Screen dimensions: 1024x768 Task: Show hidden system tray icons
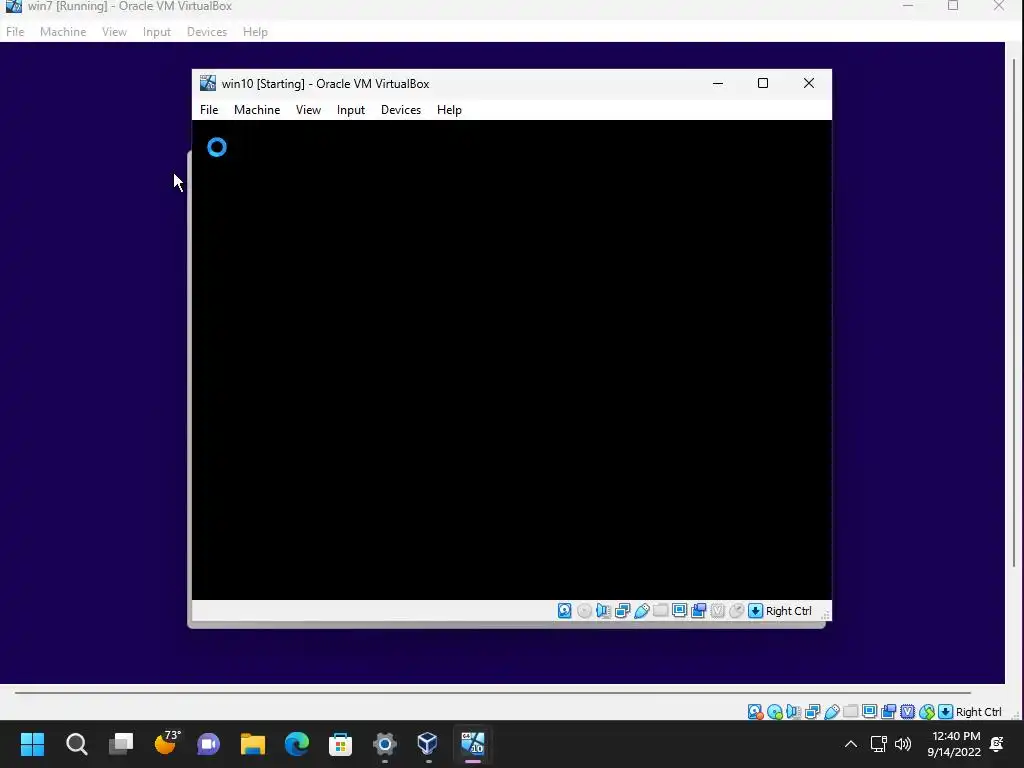850,744
